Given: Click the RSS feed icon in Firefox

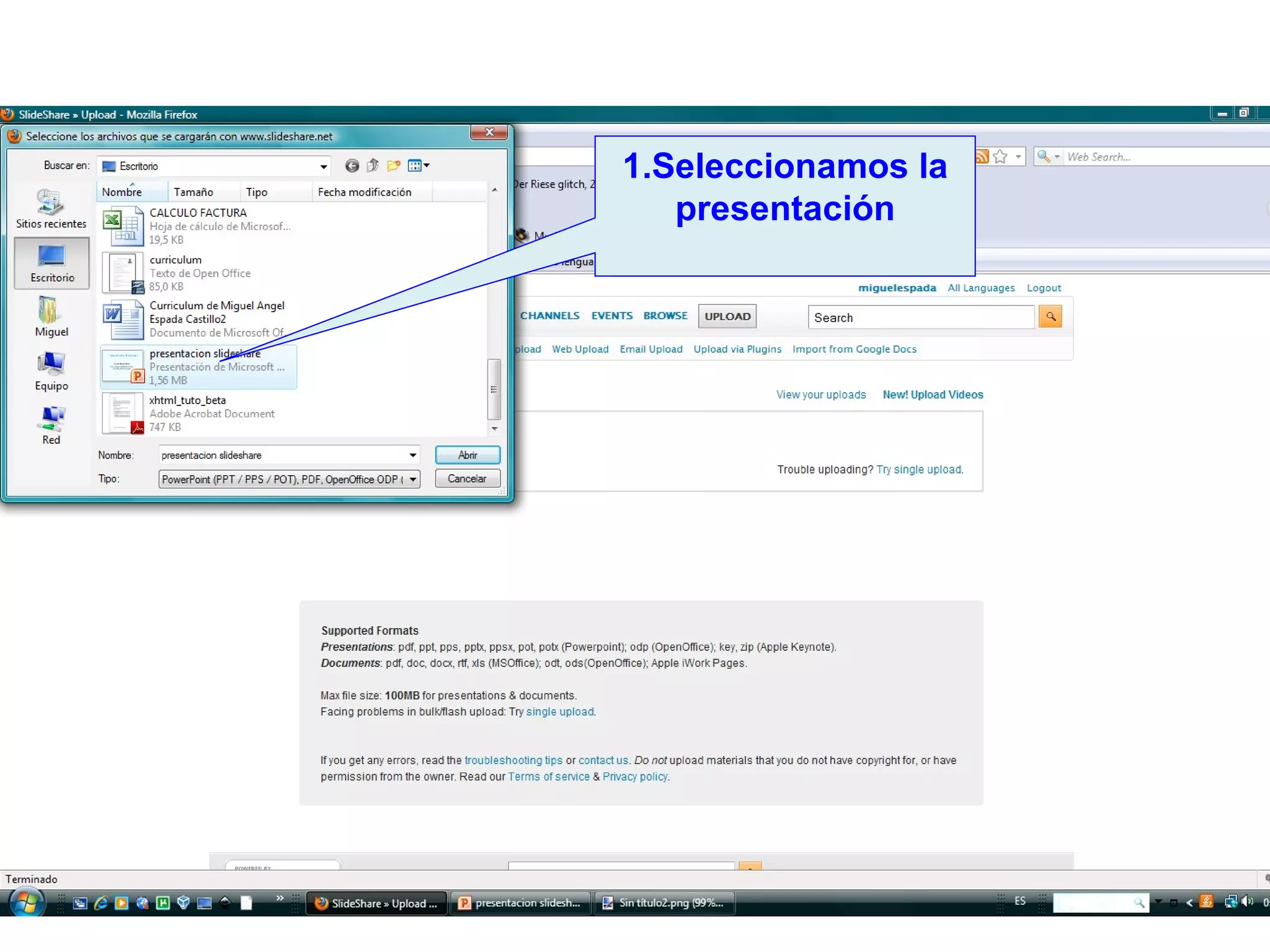Looking at the screenshot, I should tap(982, 156).
